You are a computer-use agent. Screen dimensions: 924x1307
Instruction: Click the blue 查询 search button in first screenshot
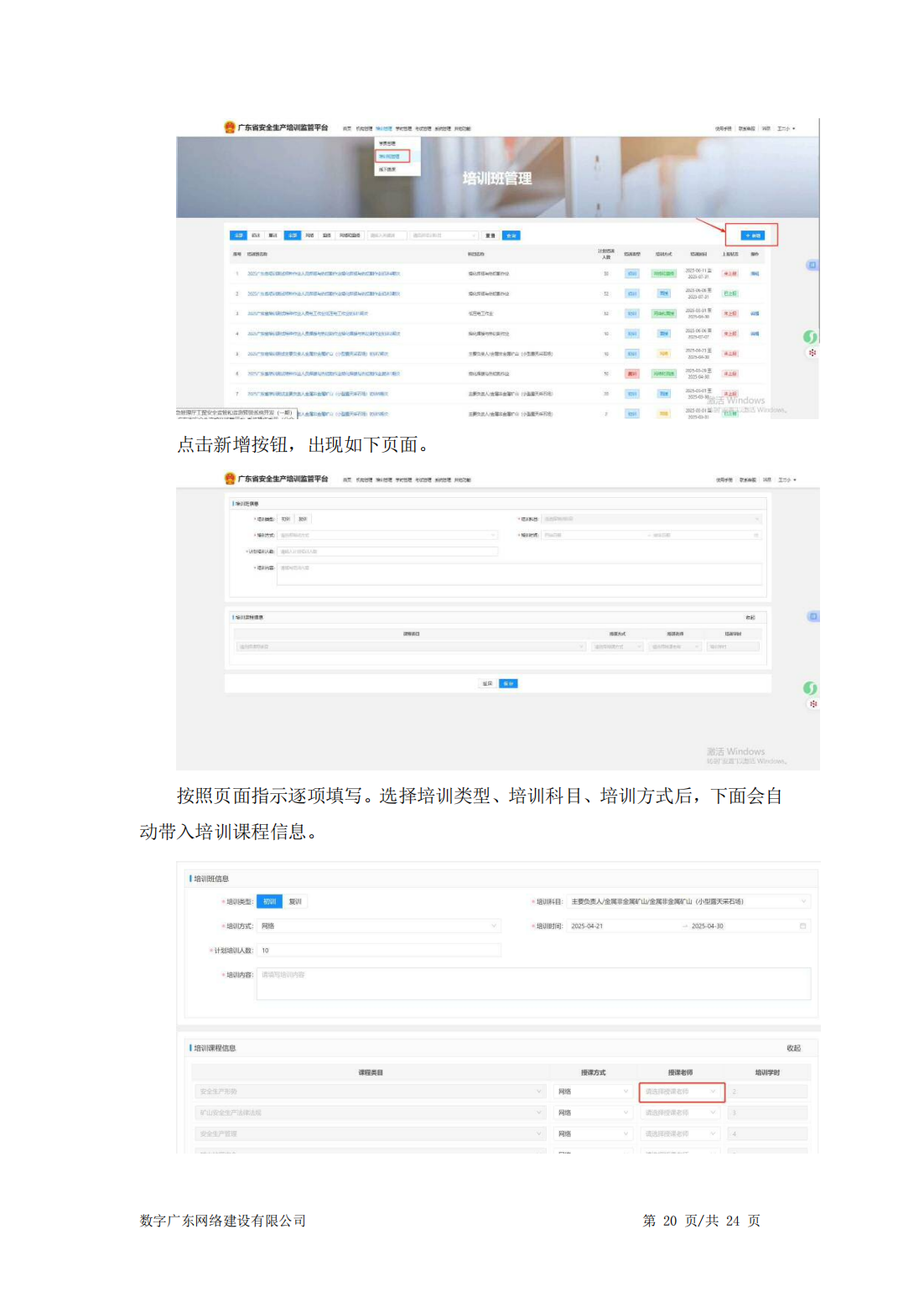511,236
